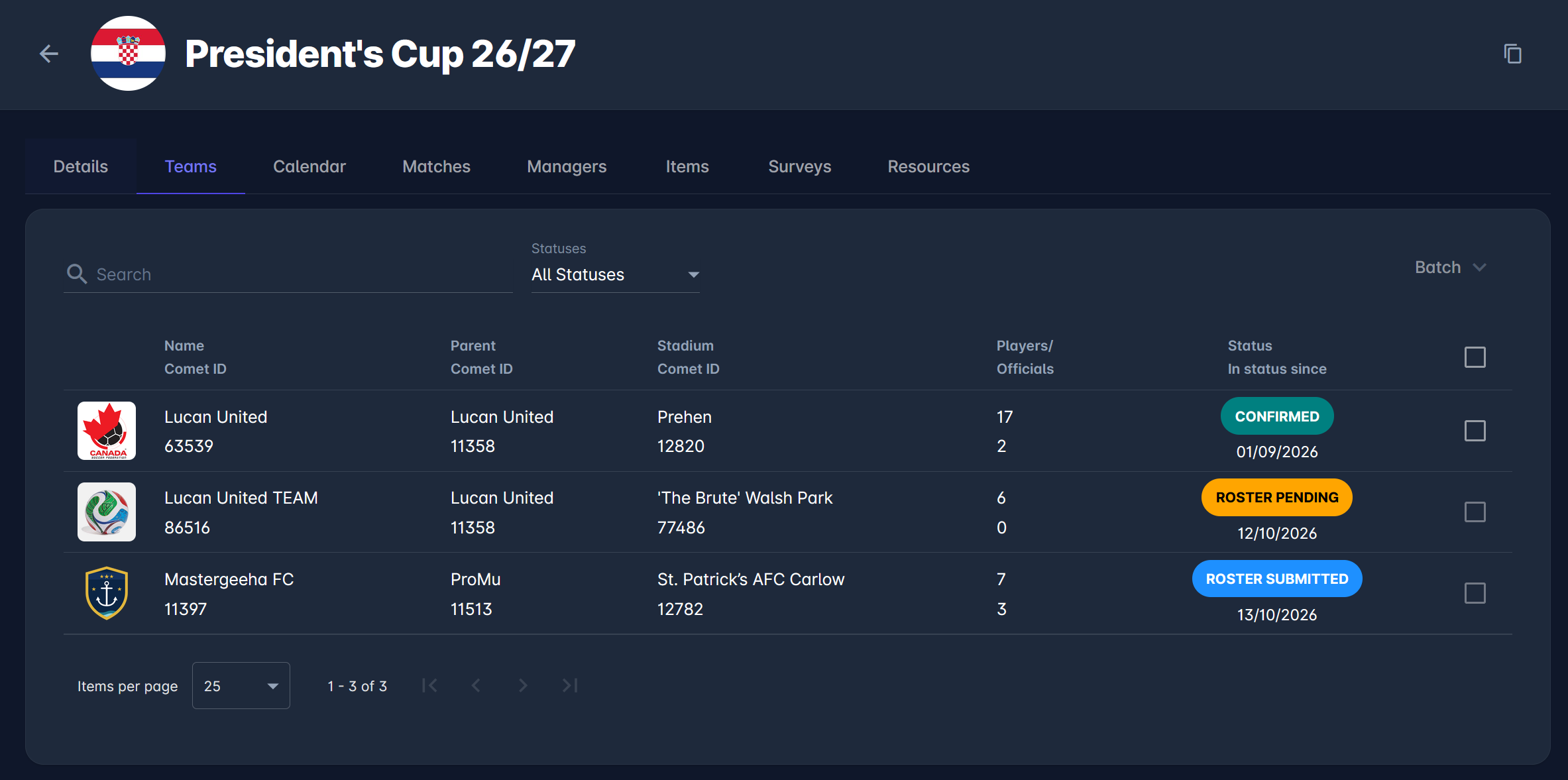Open the items per page selector
The image size is (1568, 780).
241,686
